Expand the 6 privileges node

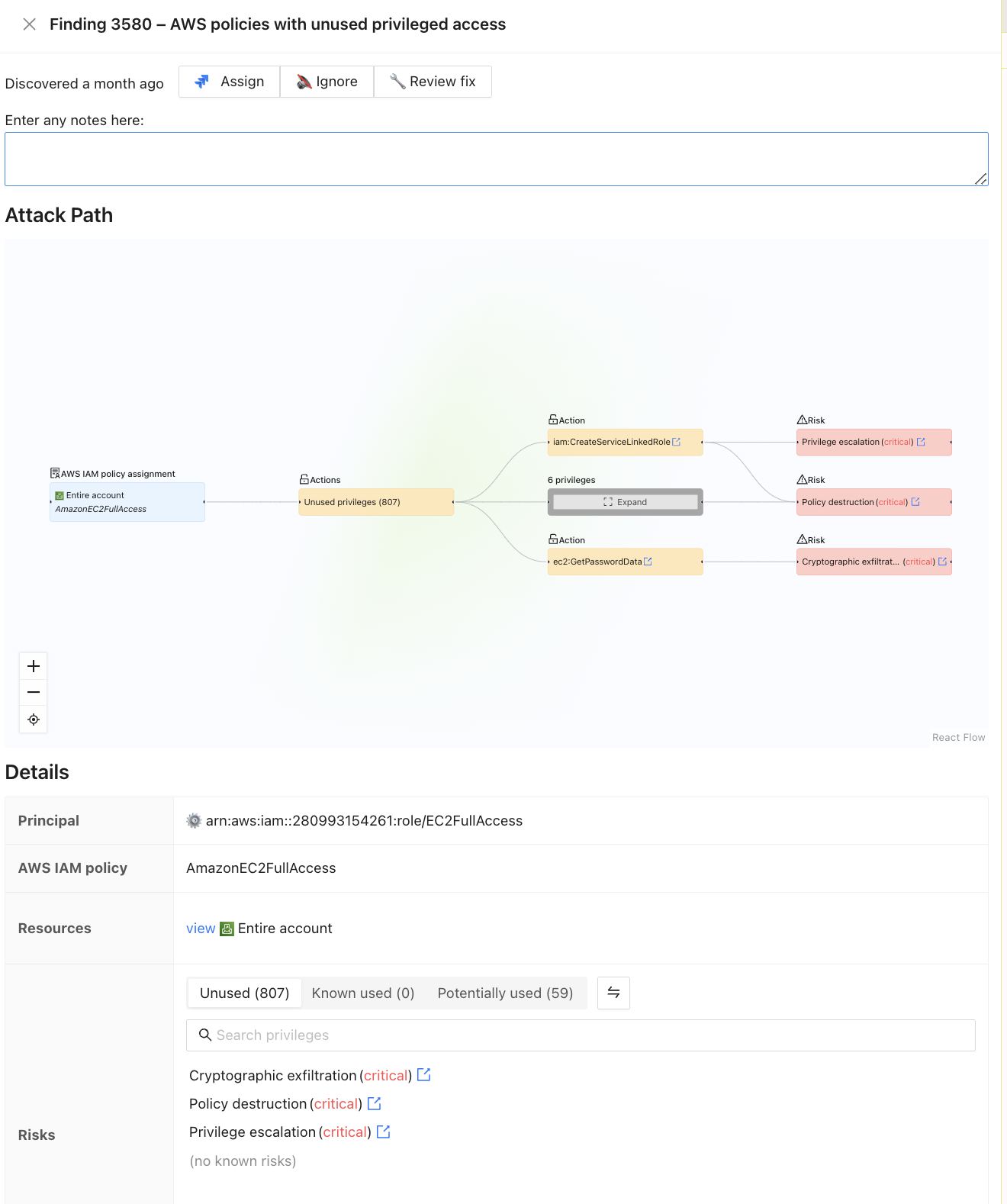click(x=625, y=502)
